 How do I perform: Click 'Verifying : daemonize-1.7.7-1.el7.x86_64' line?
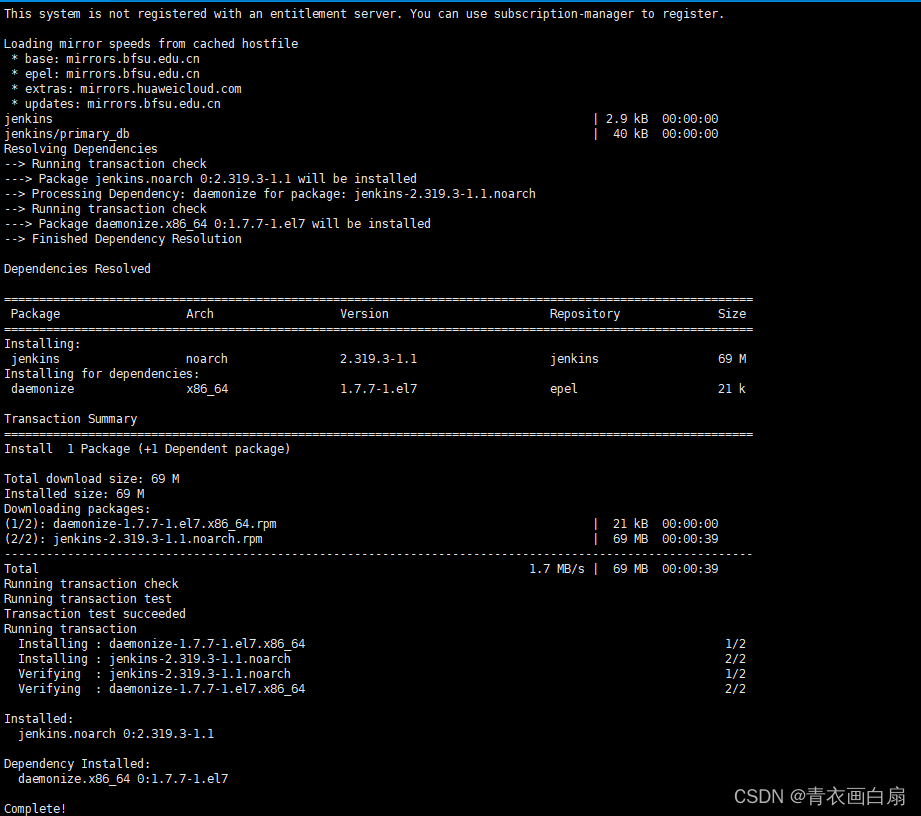(162, 689)
